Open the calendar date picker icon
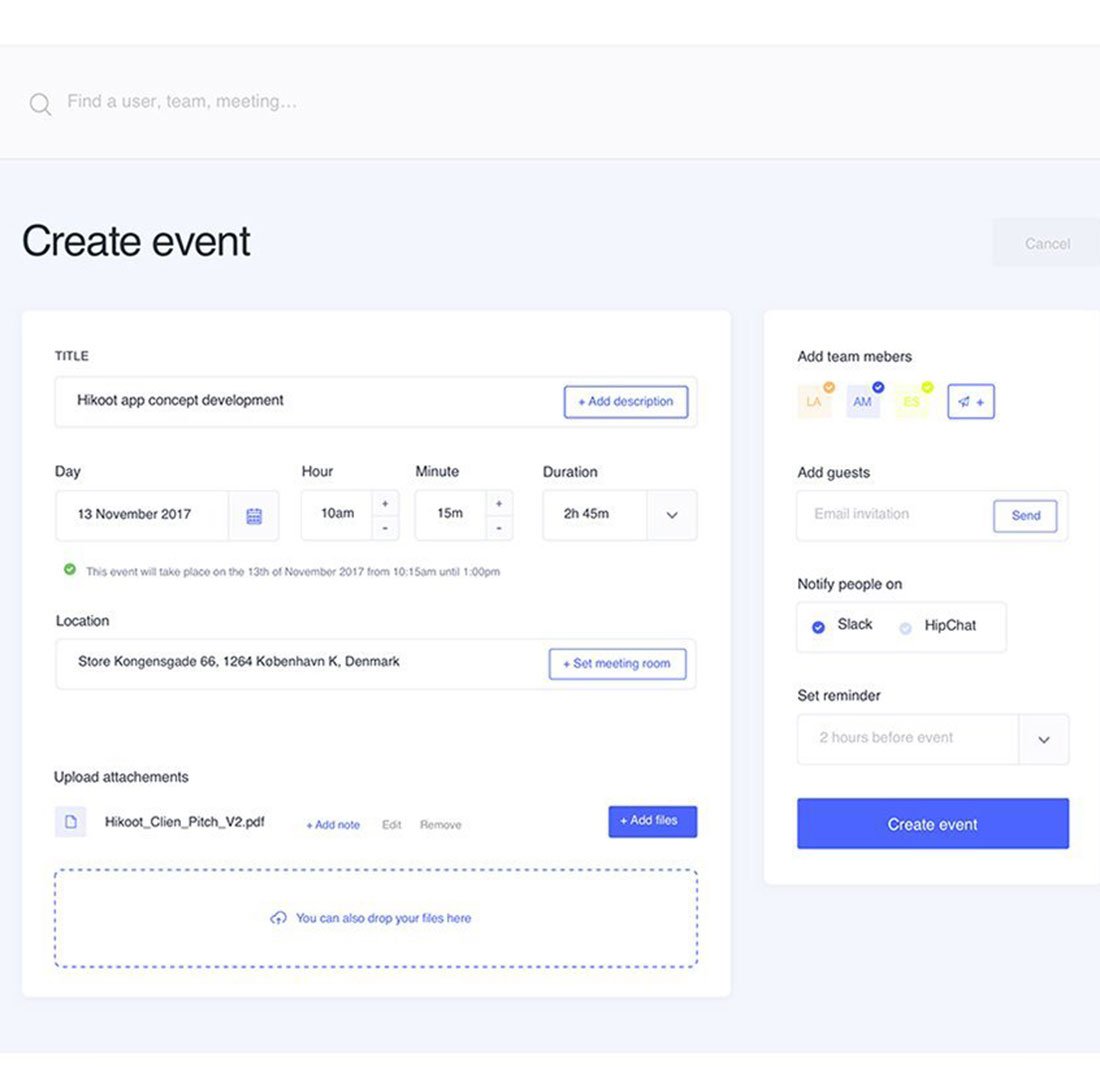The image size is (1100, 1067). click(x=254, y=516)
